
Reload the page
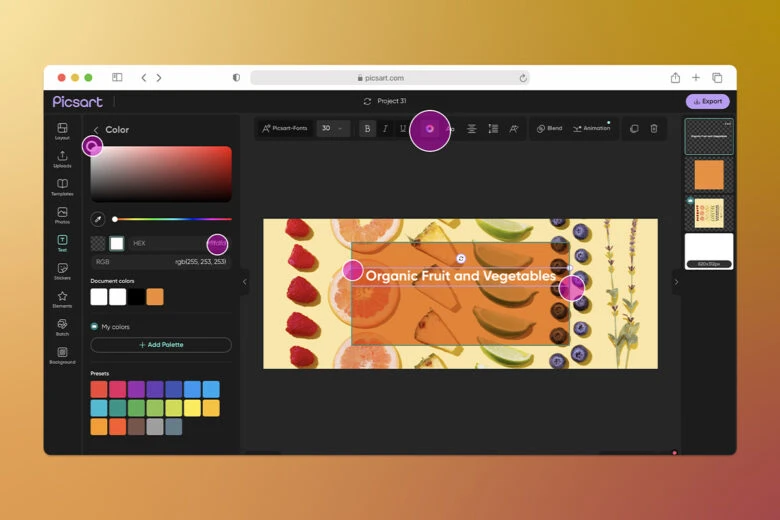pyautogui.click(x=523, y=78)
